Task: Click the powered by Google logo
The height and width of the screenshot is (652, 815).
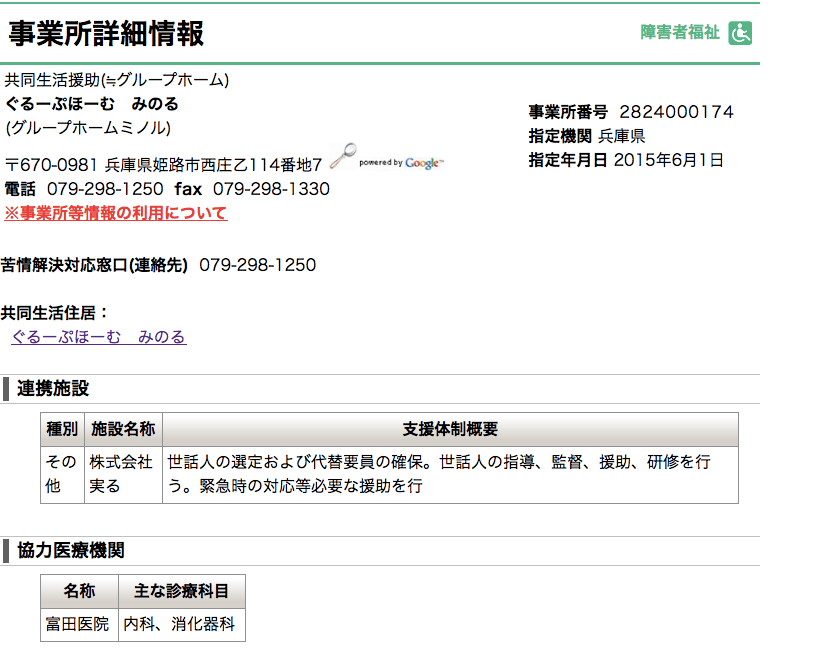Action: click(x=401, y=163)
